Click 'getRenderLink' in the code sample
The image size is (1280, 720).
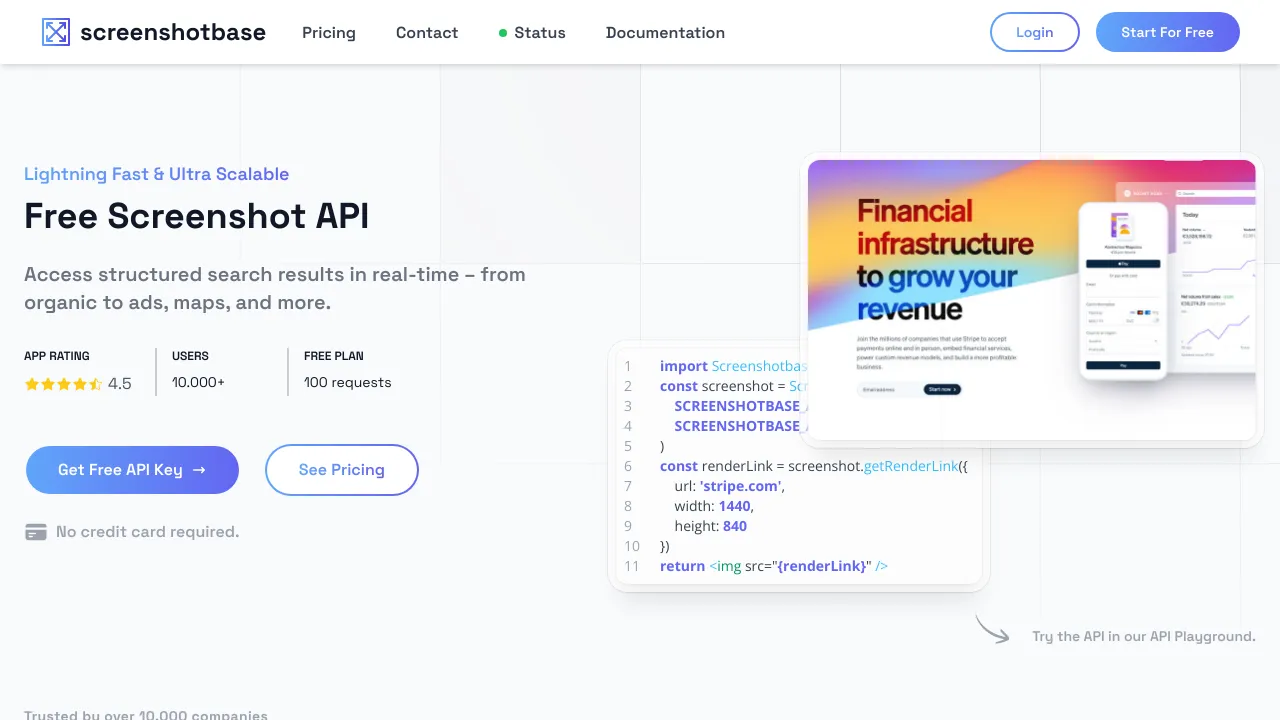point(910,466)
